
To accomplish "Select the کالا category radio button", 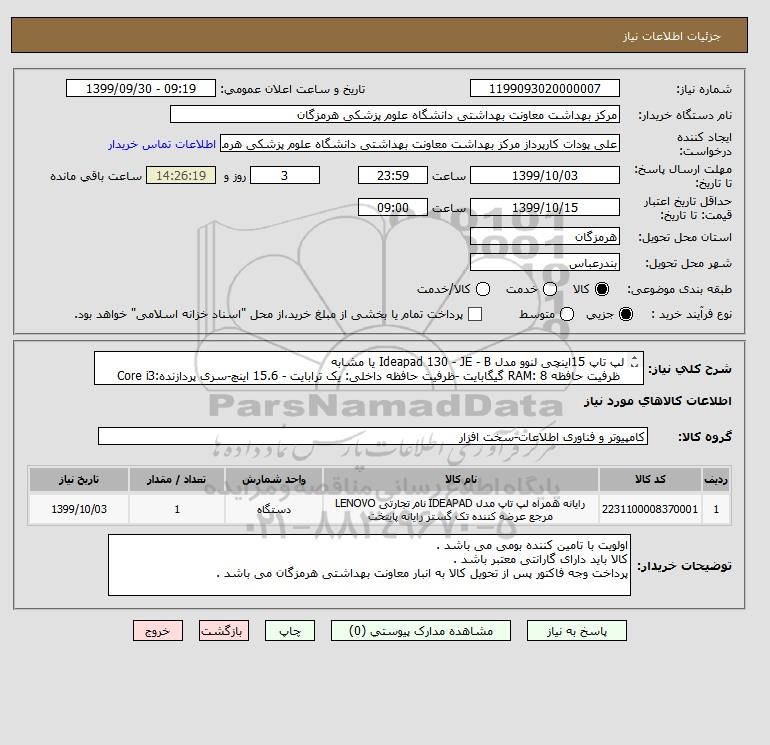I will pos(602,289).
